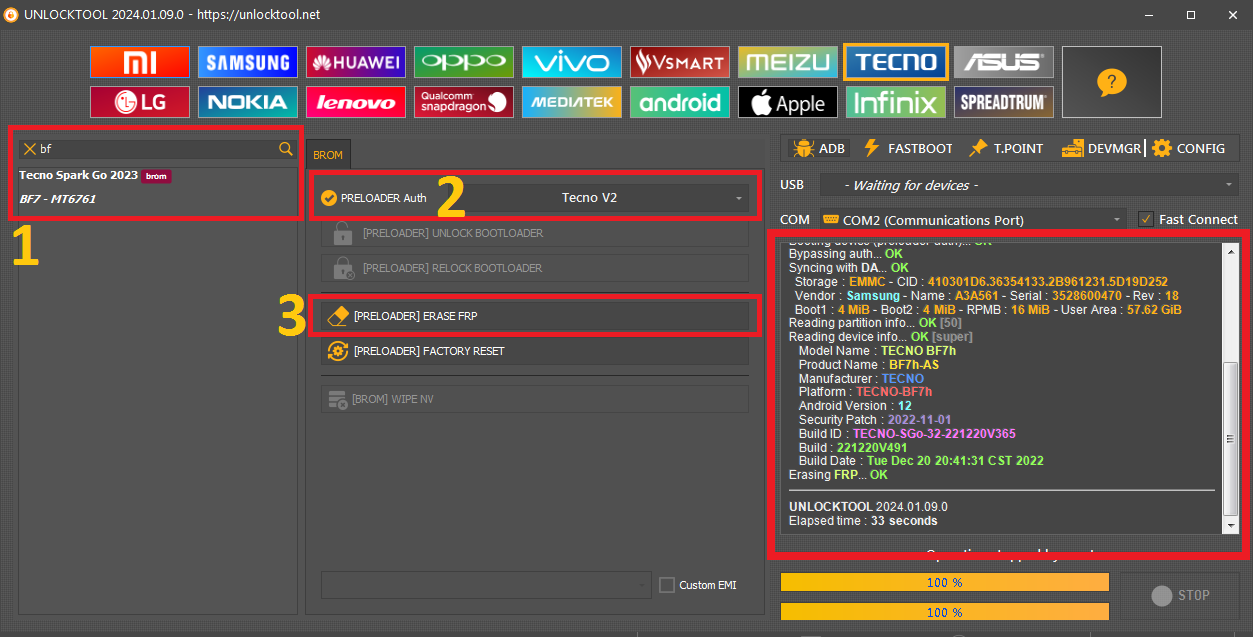Open the empty EMI file dropdown
This screenshot has width=1253, height=637.
[x=486, y=584]
